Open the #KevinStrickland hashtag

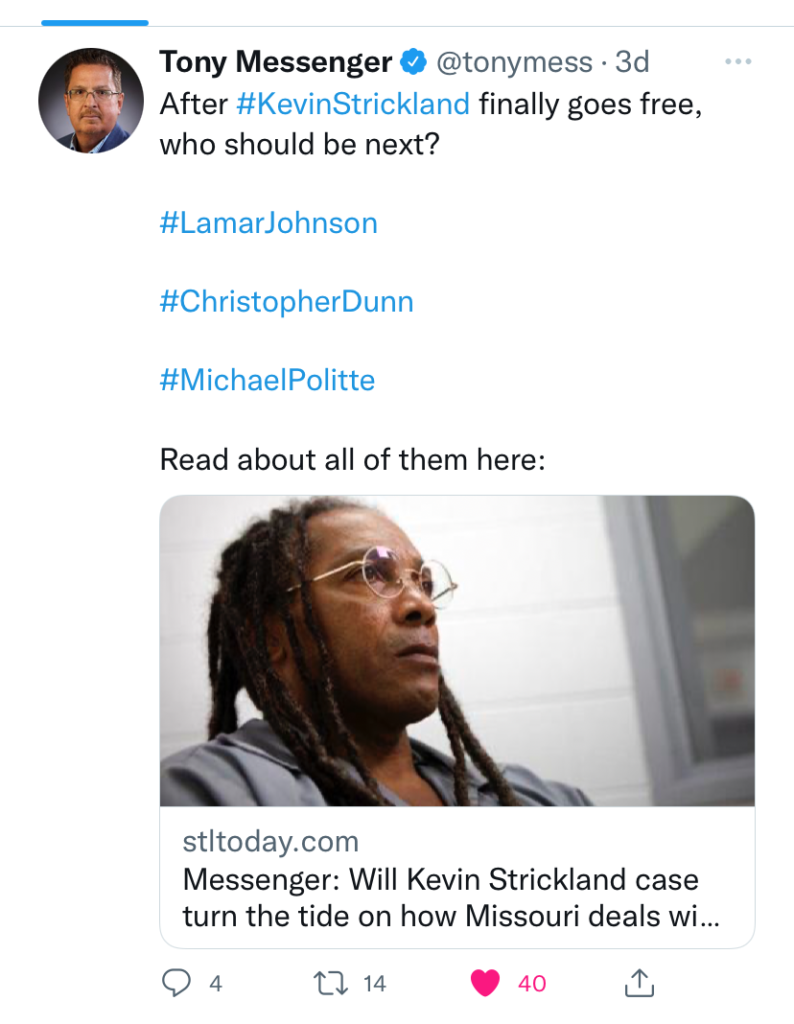point(354,103)
